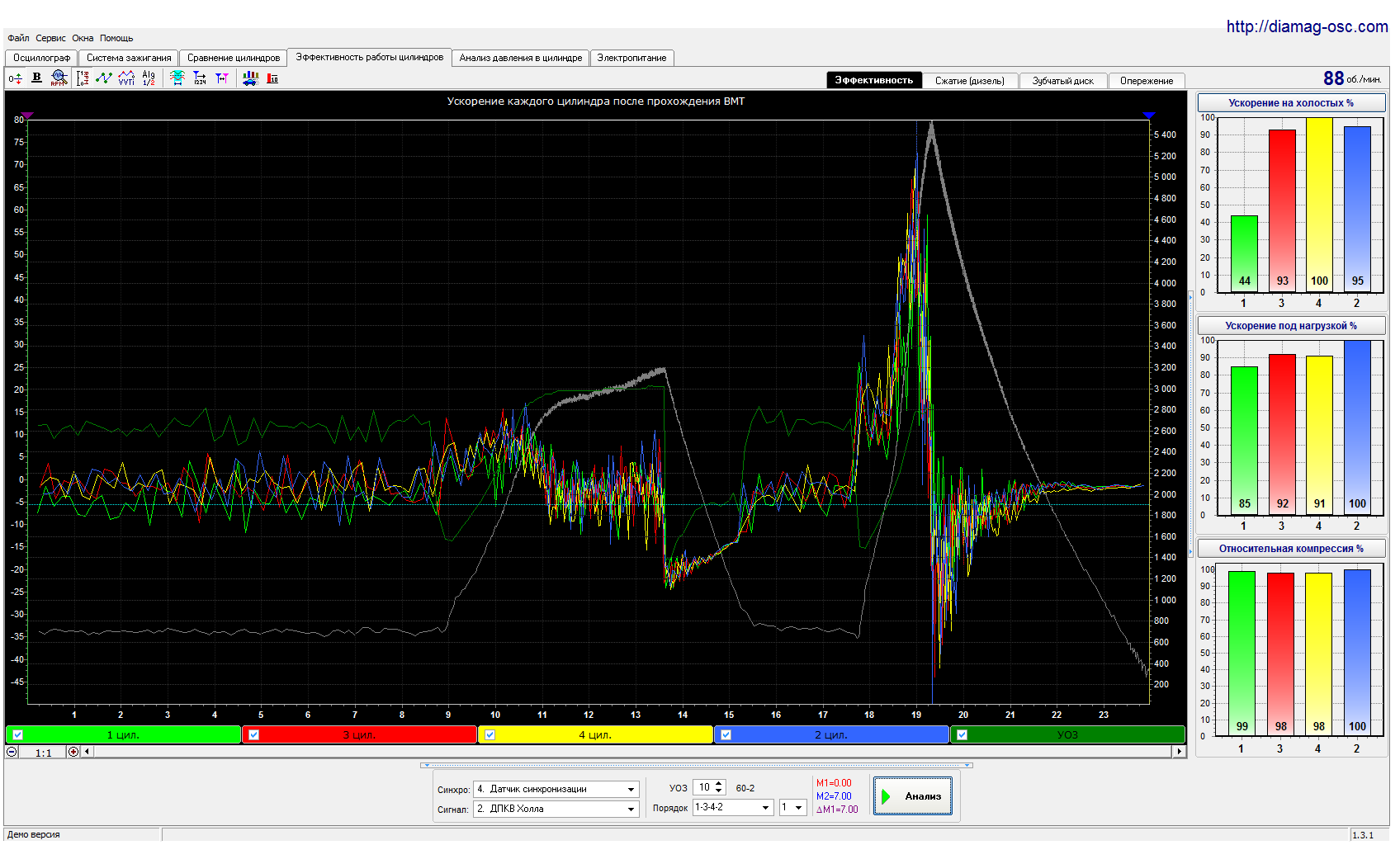This screenshot has height=845, width=1400.
Task: Open the Помощь menu
Action: [116, 38]
